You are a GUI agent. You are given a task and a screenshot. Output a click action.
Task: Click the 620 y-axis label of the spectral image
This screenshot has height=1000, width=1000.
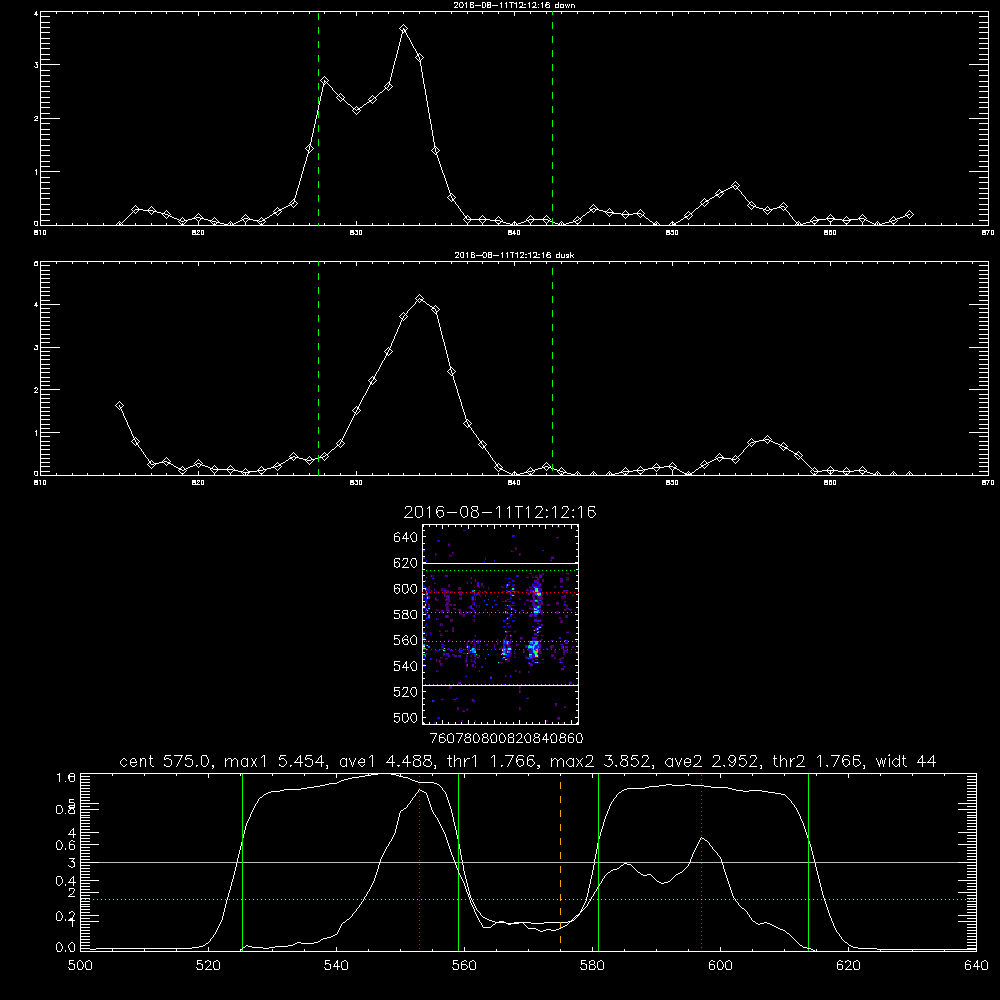(406, 563)
